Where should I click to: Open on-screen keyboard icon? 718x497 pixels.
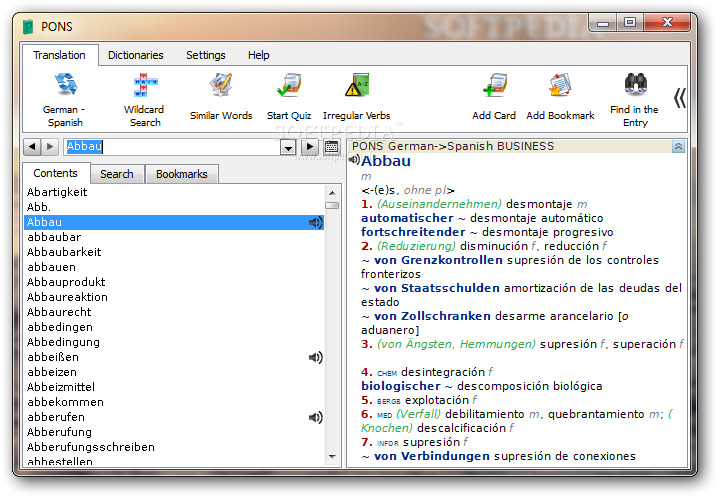pos(332,147)
